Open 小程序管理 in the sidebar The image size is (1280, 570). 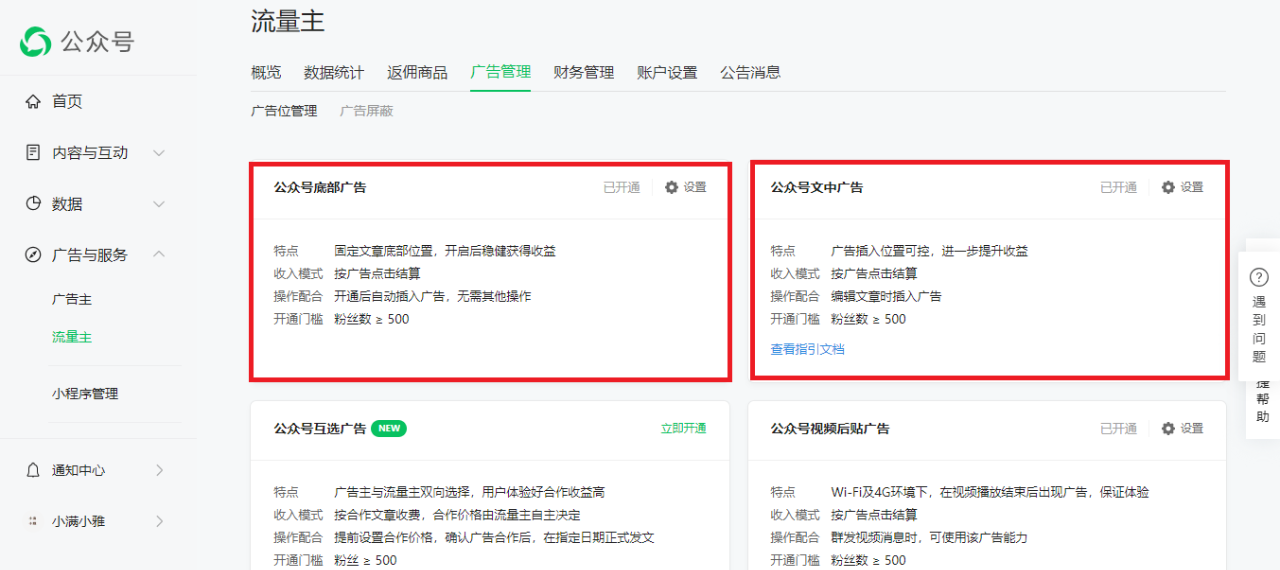tap(85, 393)
